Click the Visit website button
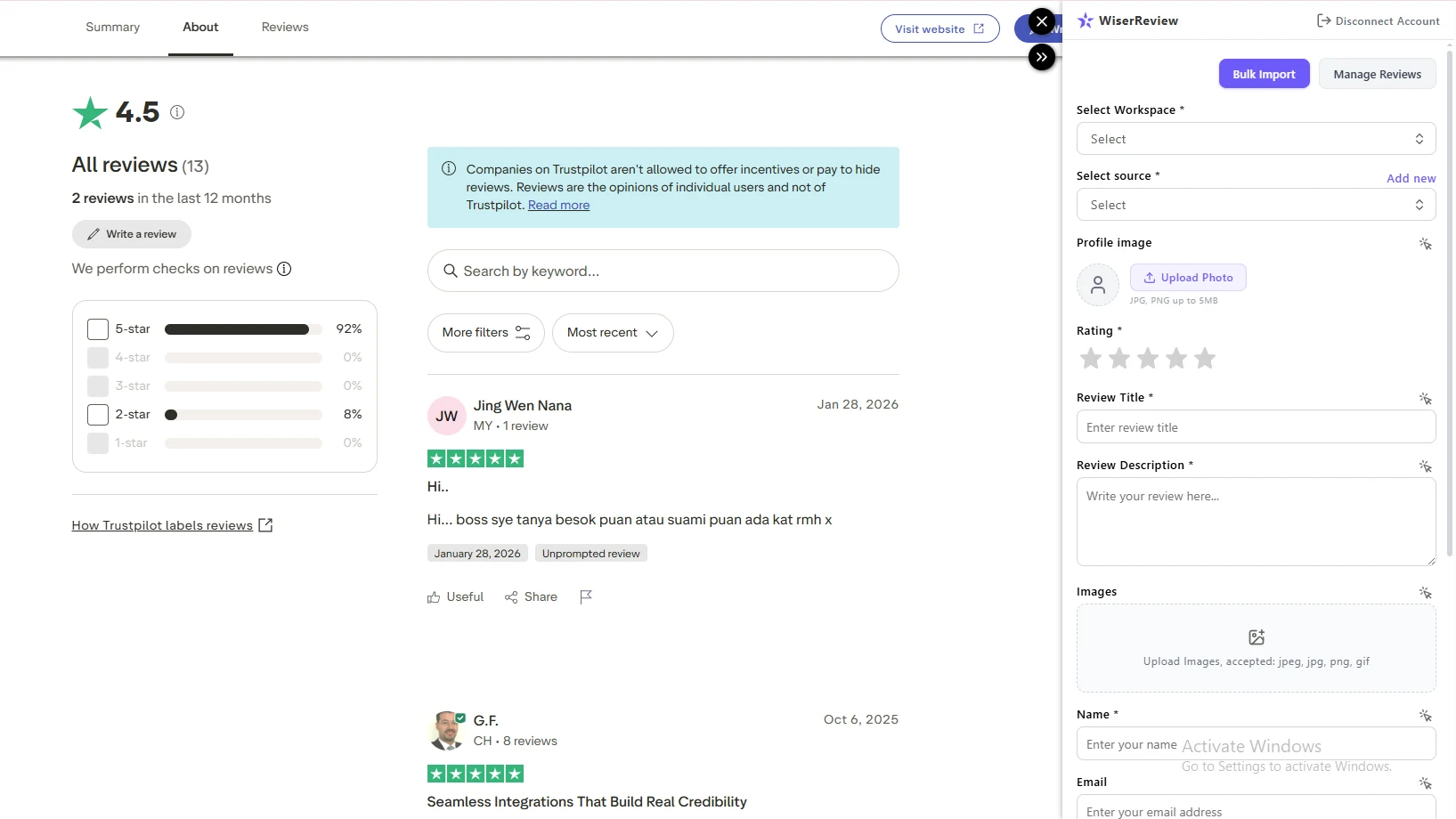 point(939,28)
